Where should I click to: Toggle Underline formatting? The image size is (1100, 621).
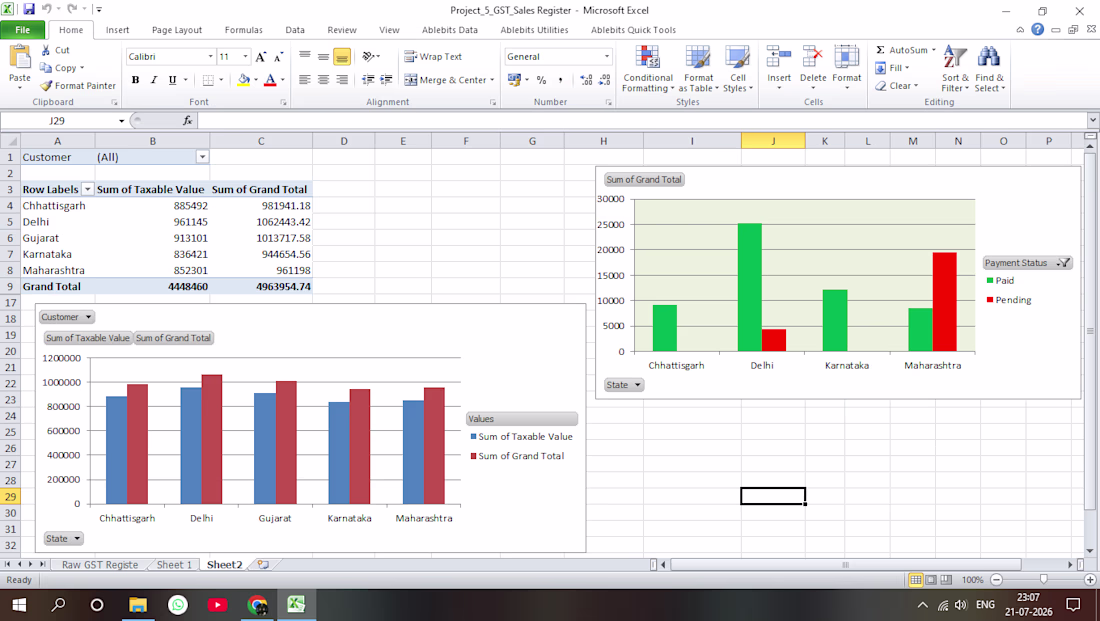coord(173,80)
